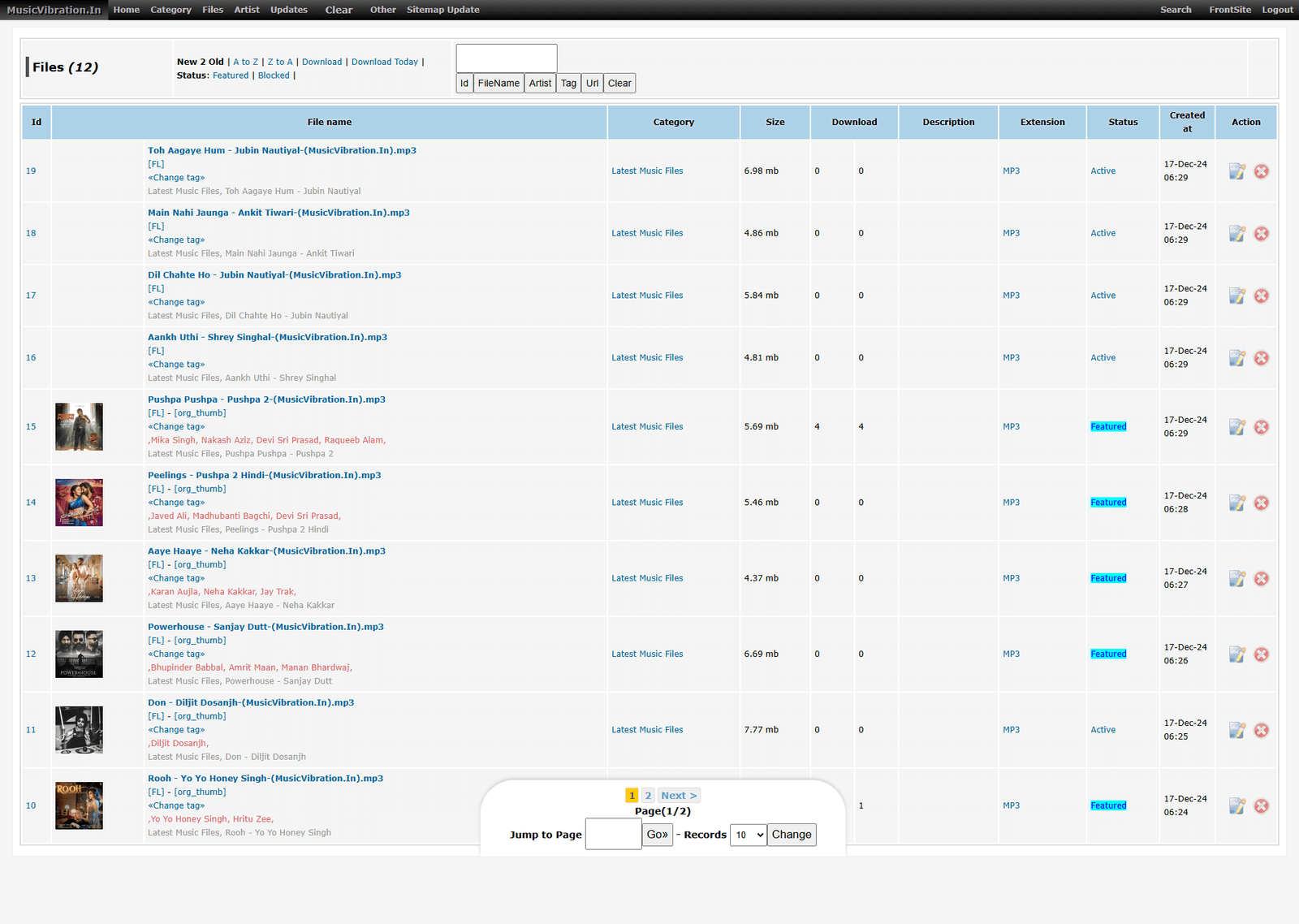Open Rooh Yo Yo Honey Singh thumbnail
The width and height of the screenshot is (1299, 924).
pos(79,805)
